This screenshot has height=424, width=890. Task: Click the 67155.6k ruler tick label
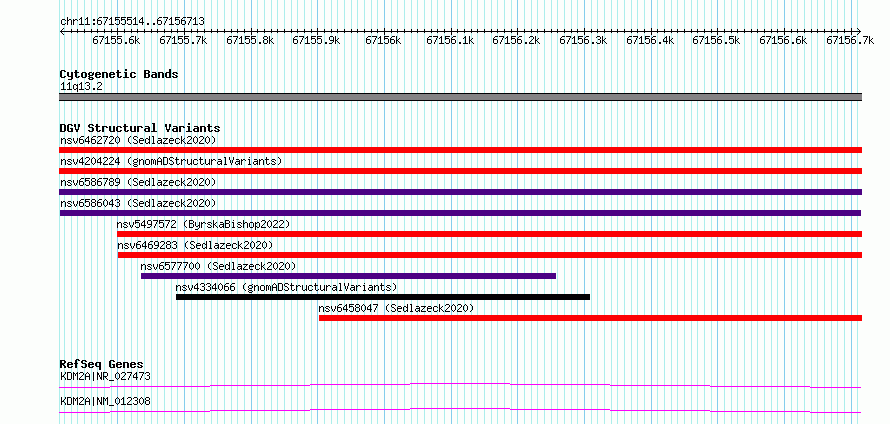tap(116, 40)
